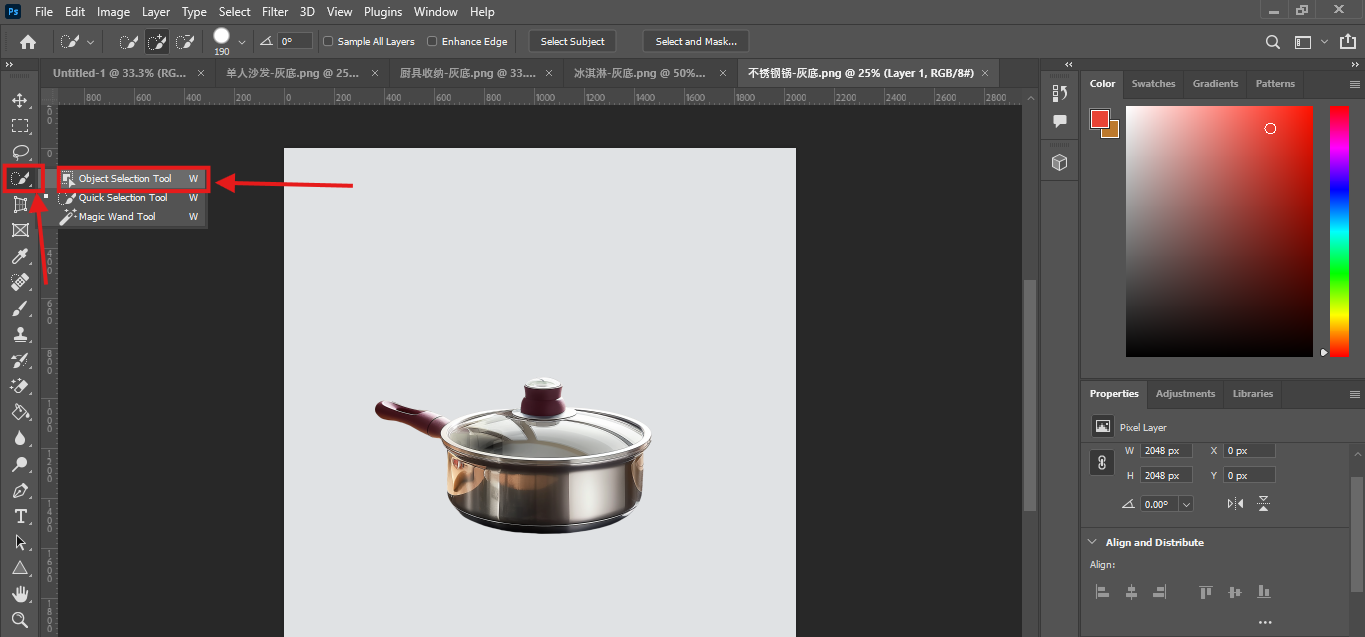Switch to the Libraries tab
The width and height of the screenshot is (1365, 637).
1252,394
